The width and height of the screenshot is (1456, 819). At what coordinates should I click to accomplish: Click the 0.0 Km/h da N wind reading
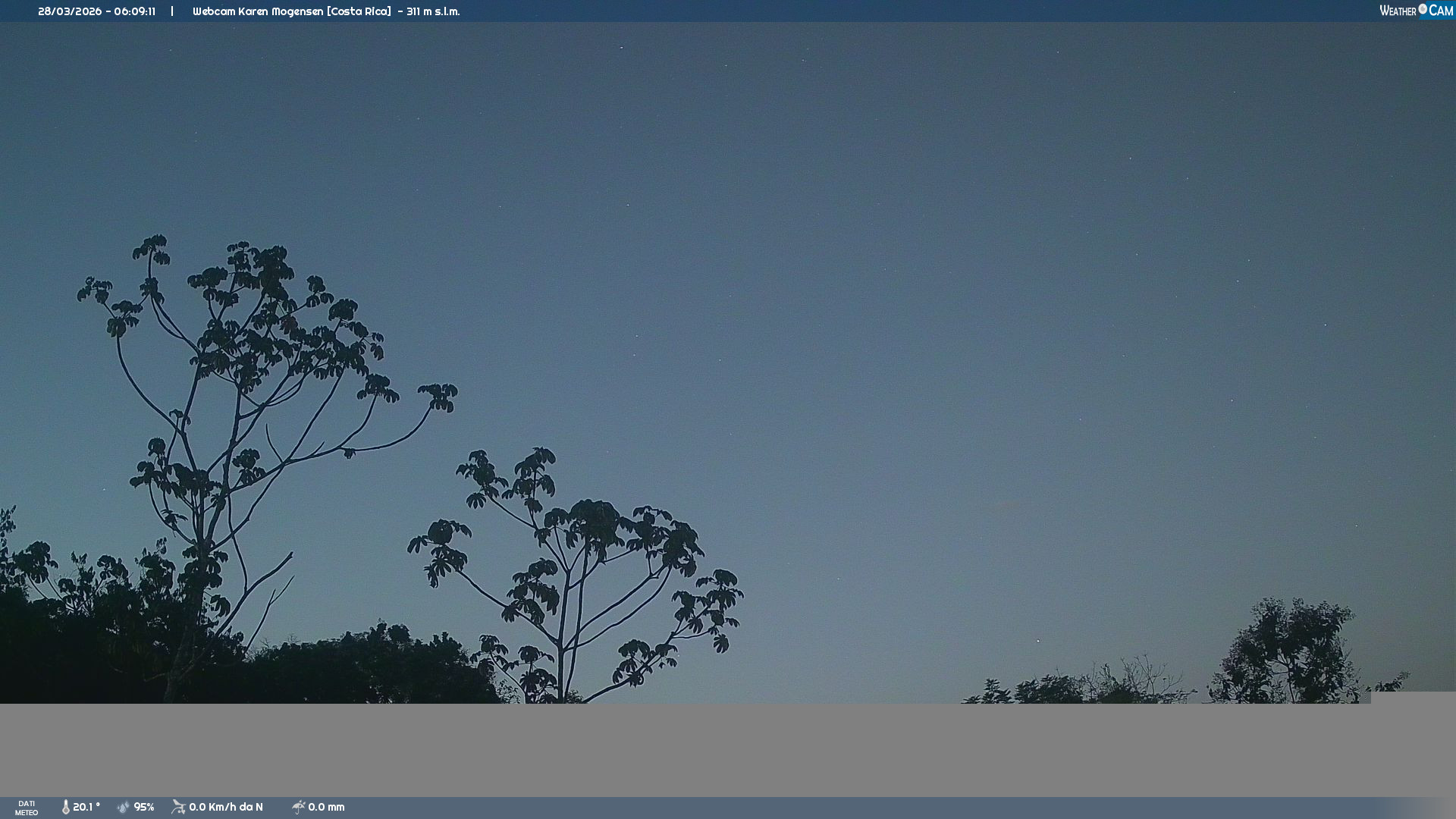[226, 807]
